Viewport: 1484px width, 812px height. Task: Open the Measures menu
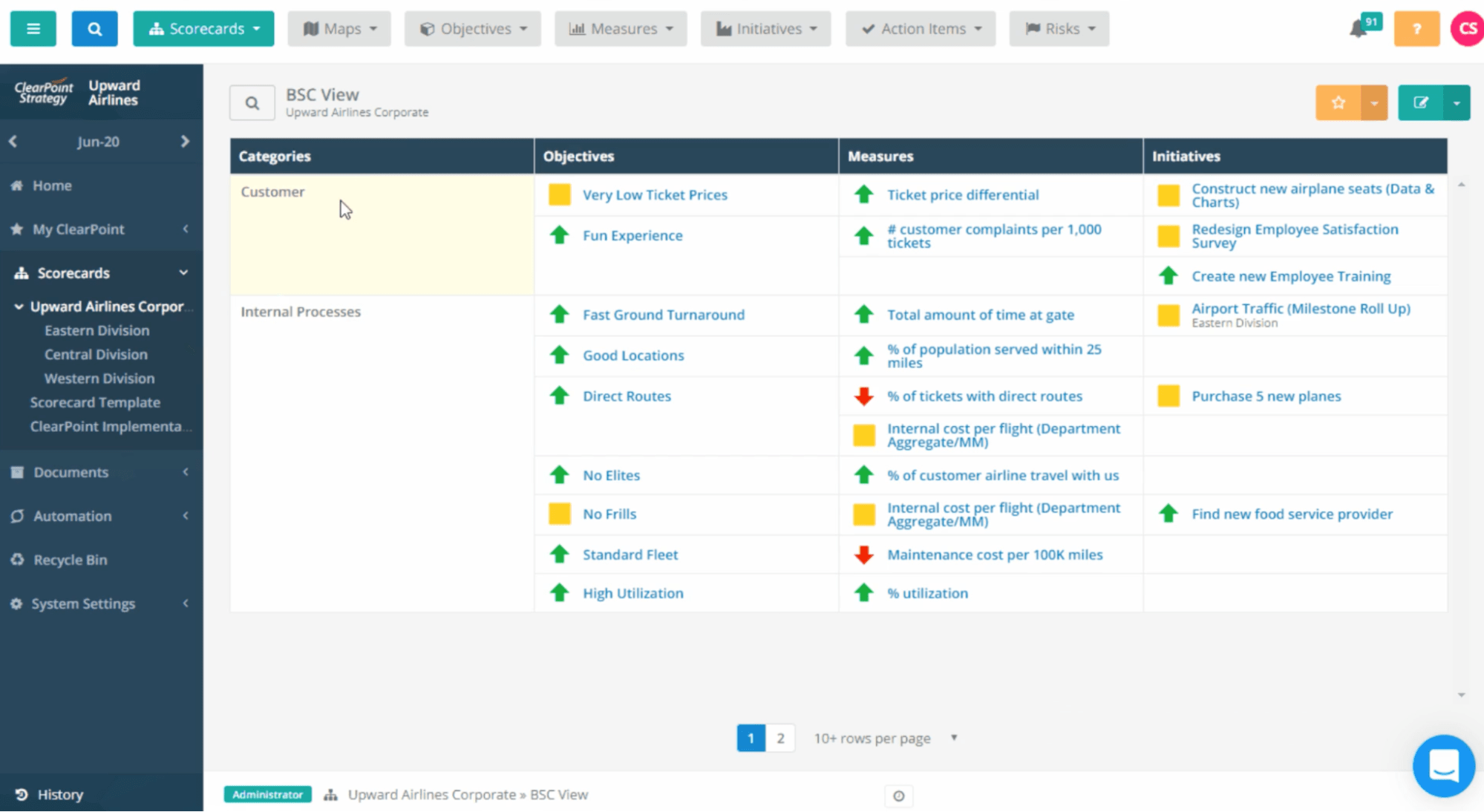pyautogui.click(x=621, y=28)
